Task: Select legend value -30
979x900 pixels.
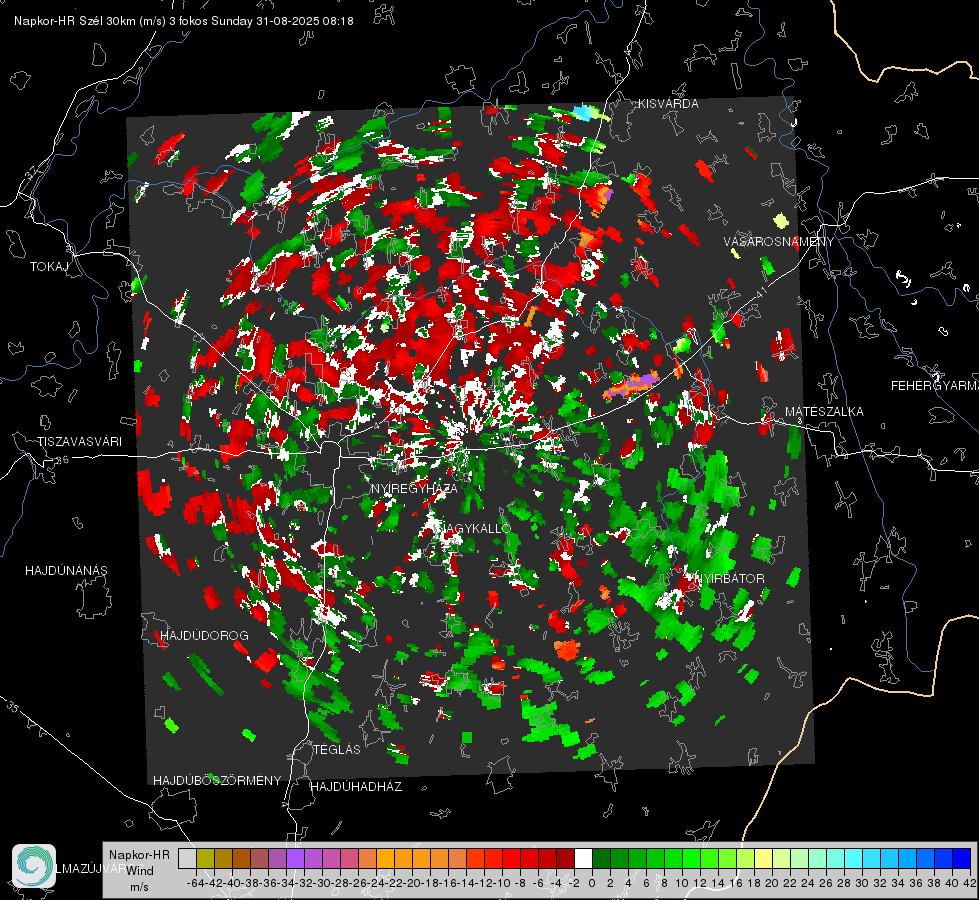Action: [x=322, y=883]
